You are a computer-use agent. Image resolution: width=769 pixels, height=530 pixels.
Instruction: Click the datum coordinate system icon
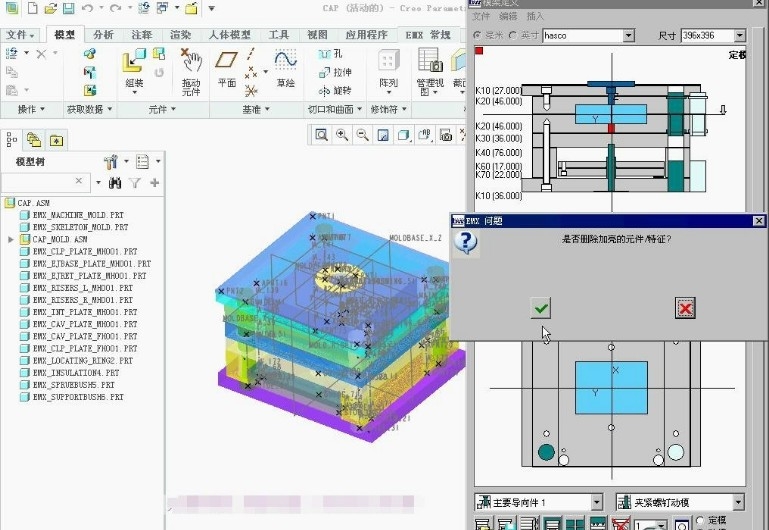point(251,90)
